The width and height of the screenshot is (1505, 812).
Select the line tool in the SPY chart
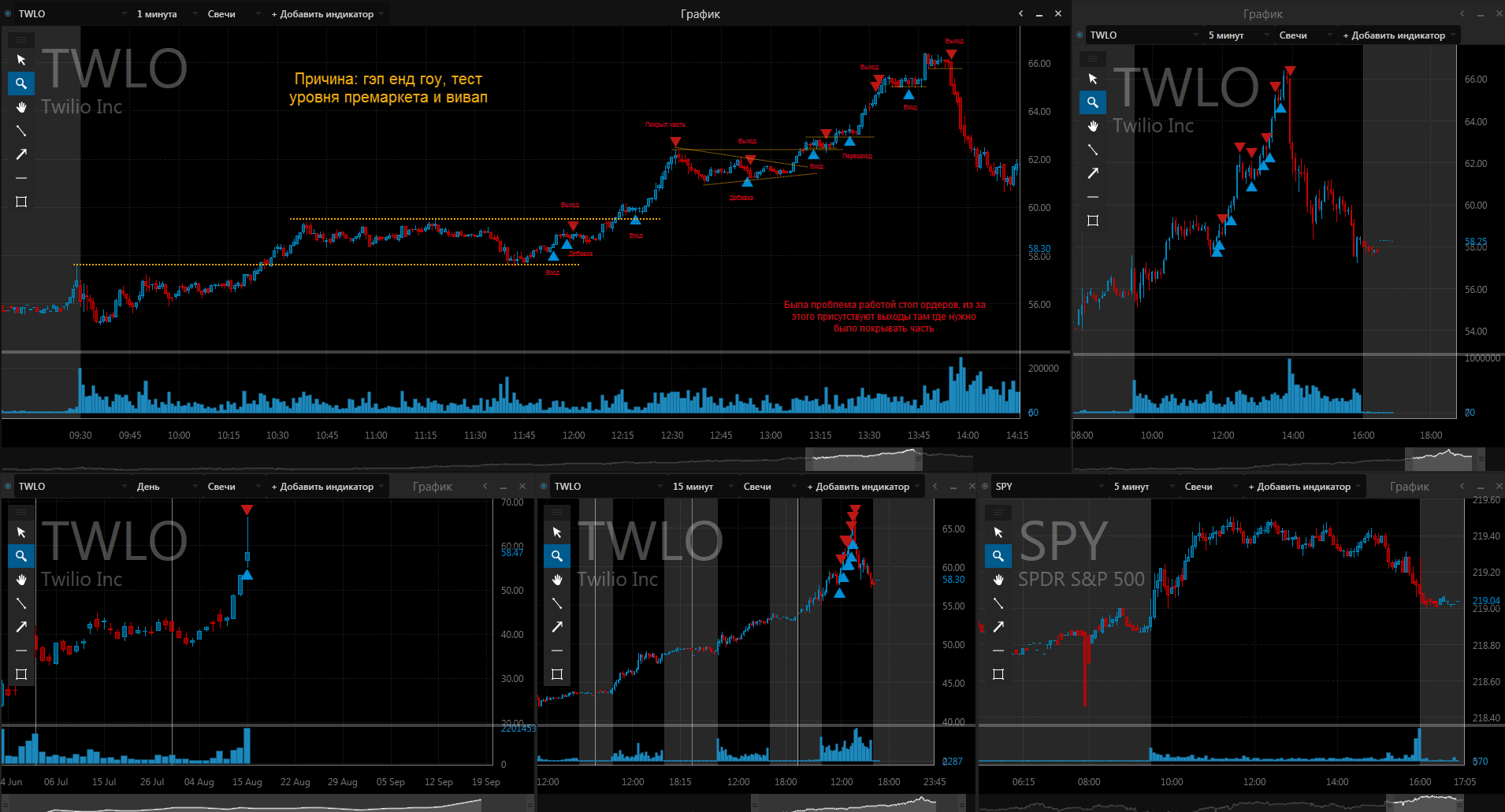[998, 603]
